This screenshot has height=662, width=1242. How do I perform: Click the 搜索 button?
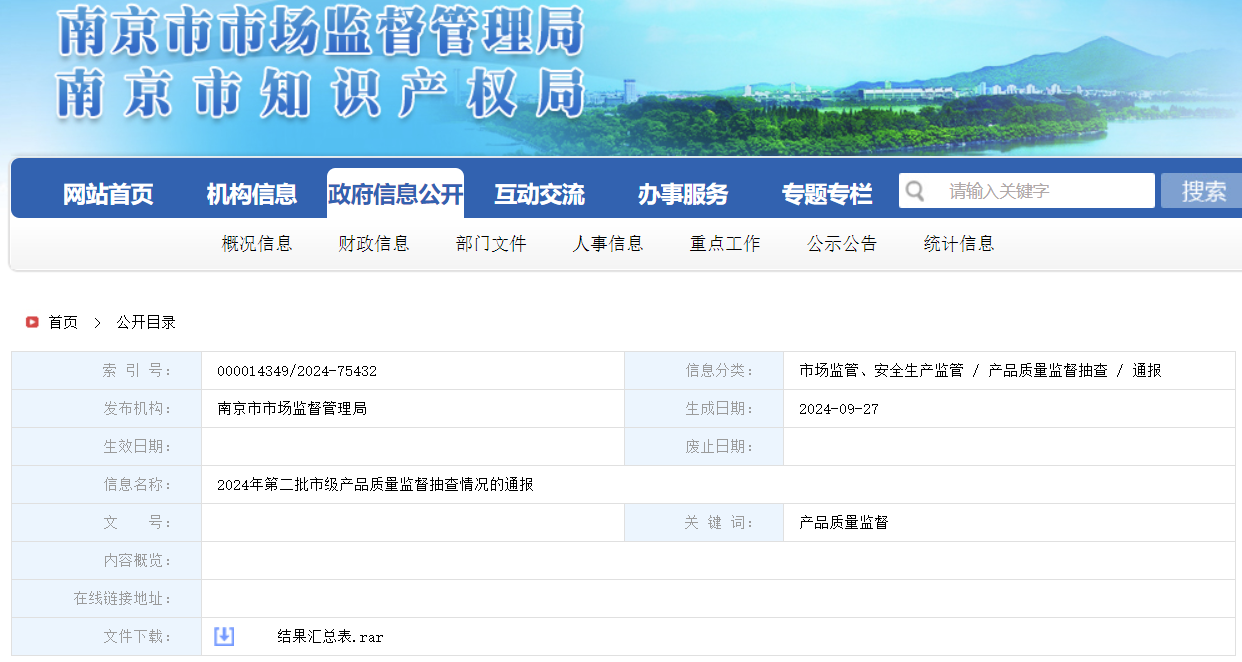(x=1201, y=191)
